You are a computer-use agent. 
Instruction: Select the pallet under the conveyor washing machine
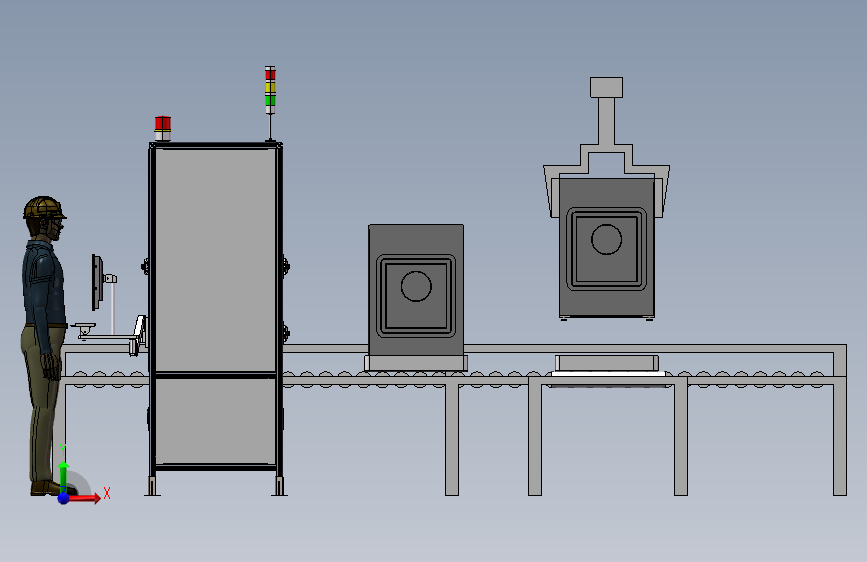click(416, 363)
